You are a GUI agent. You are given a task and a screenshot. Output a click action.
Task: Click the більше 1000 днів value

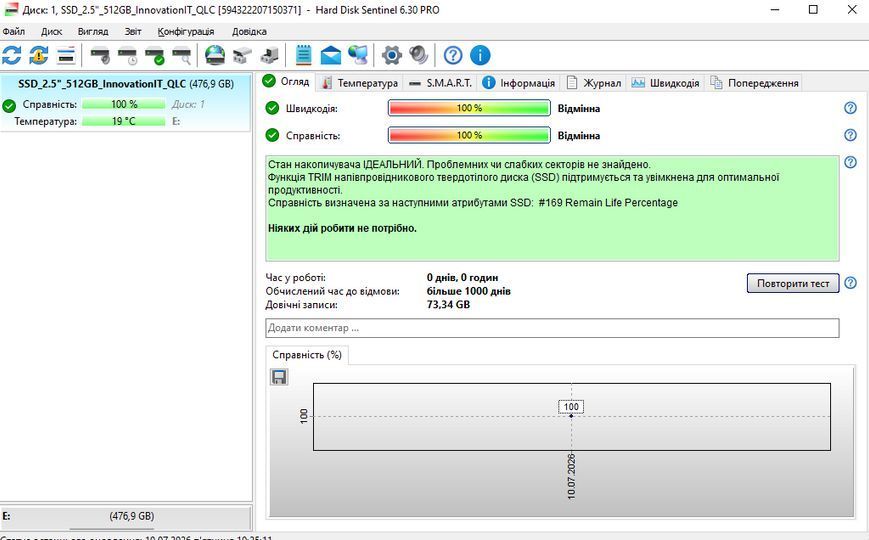coord(469,291)
